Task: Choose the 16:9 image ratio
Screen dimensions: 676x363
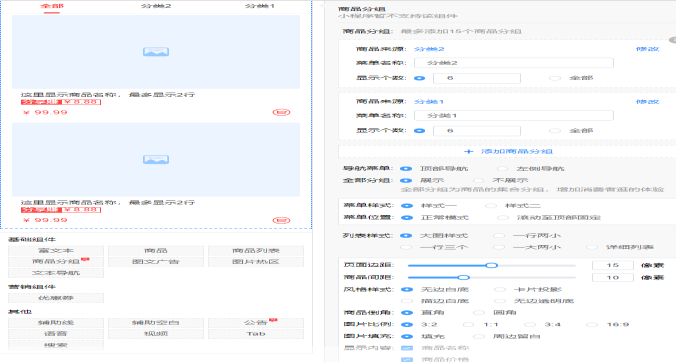Action: 592,325
